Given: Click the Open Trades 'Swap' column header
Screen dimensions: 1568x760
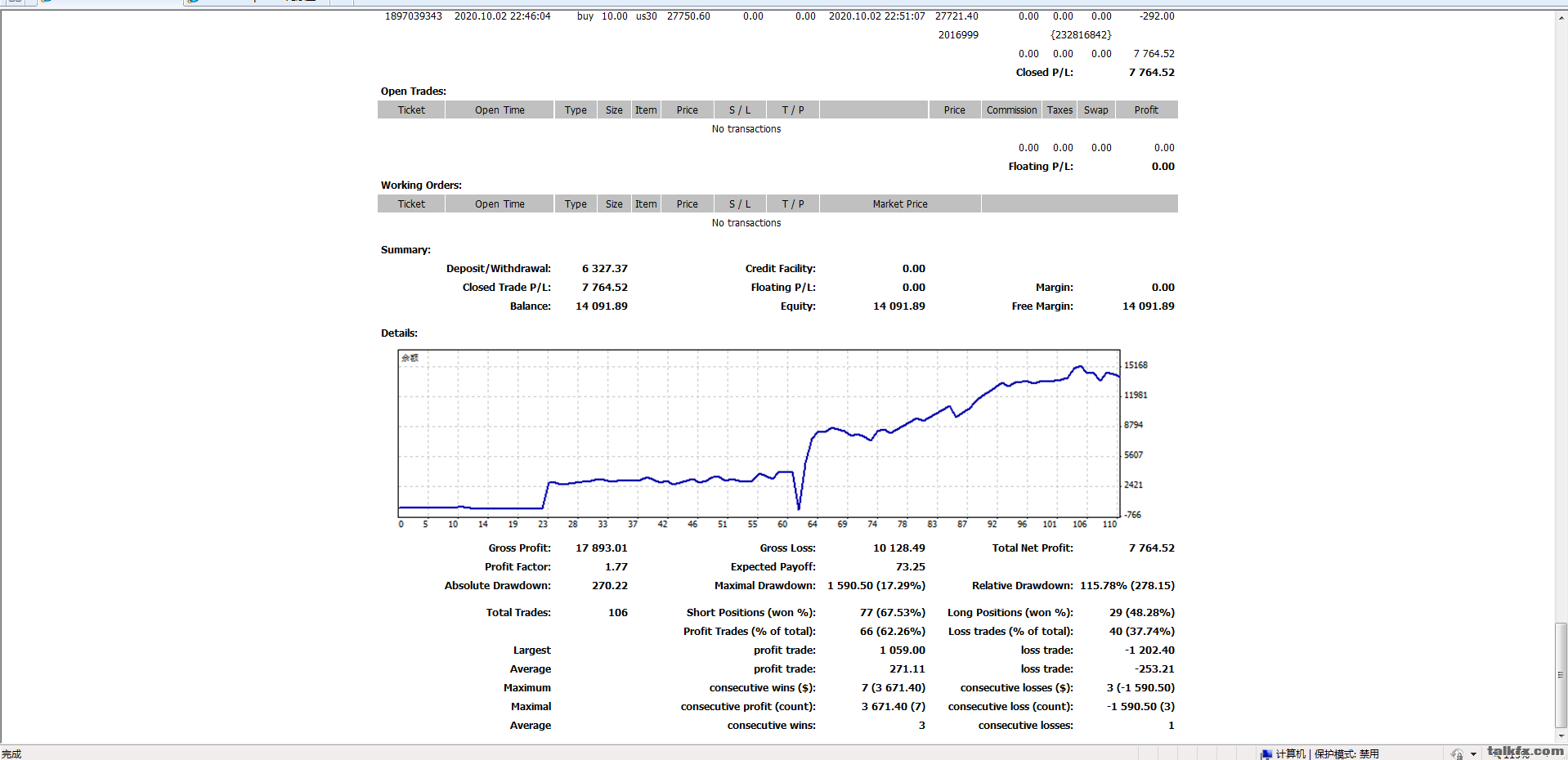Looking at the screenshot, I should (1095, 110).
